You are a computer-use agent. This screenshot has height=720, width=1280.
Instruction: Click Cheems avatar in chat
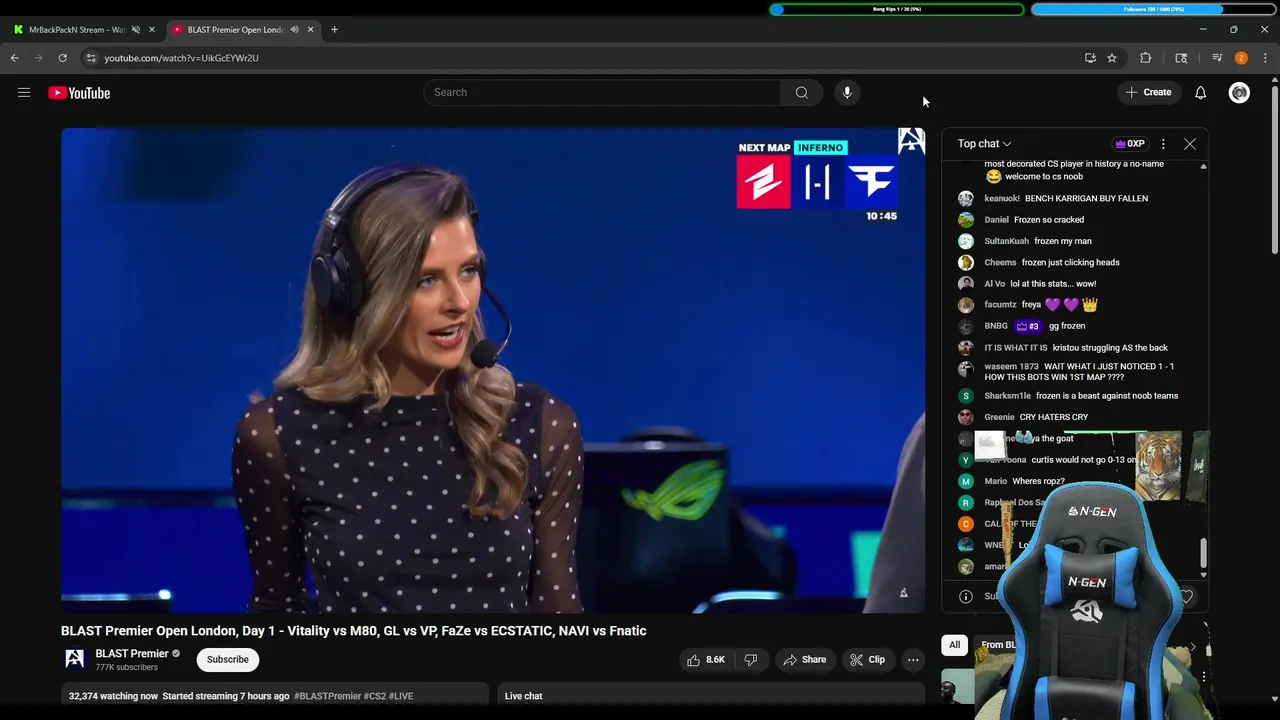click(965, 262)
